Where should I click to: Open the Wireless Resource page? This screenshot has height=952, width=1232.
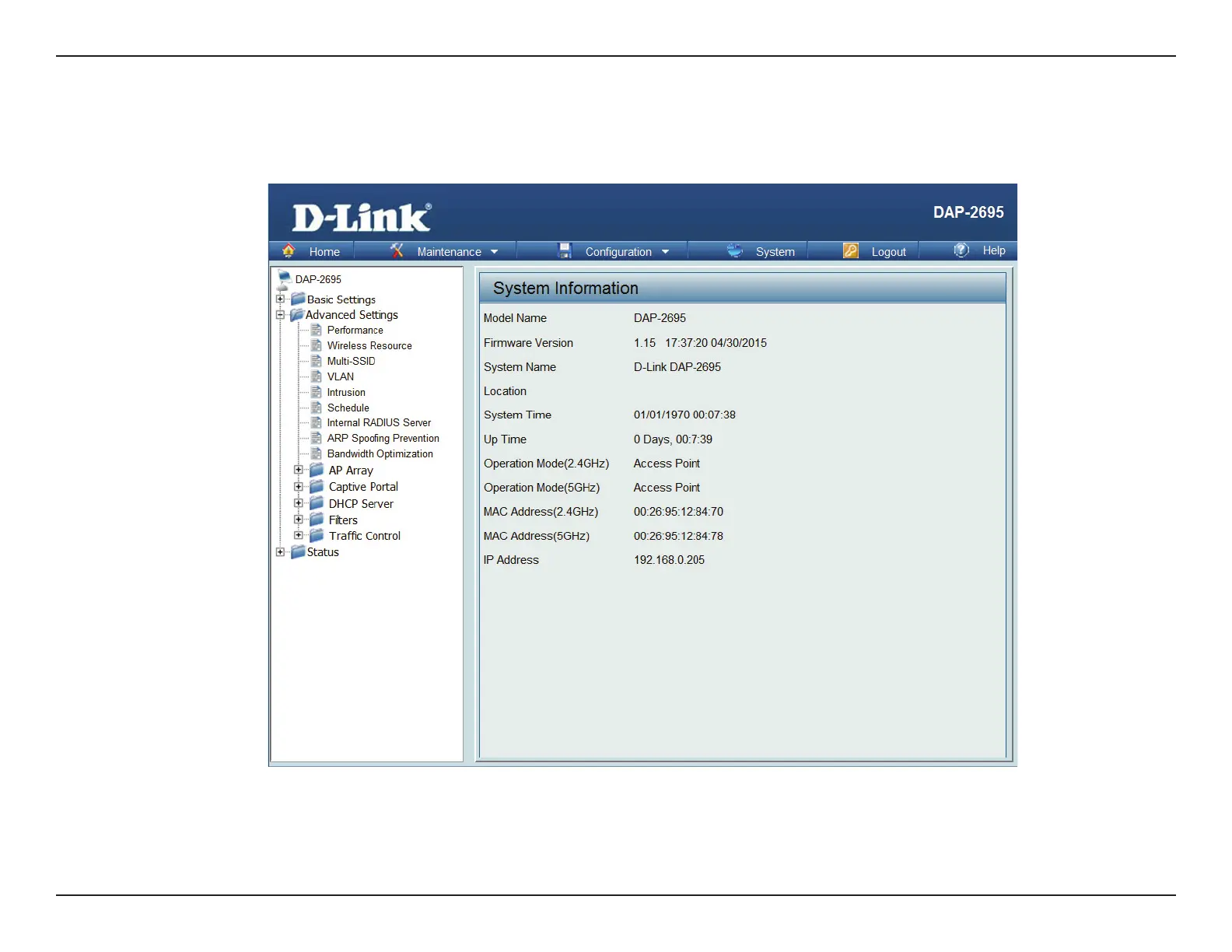pos(369,345)
